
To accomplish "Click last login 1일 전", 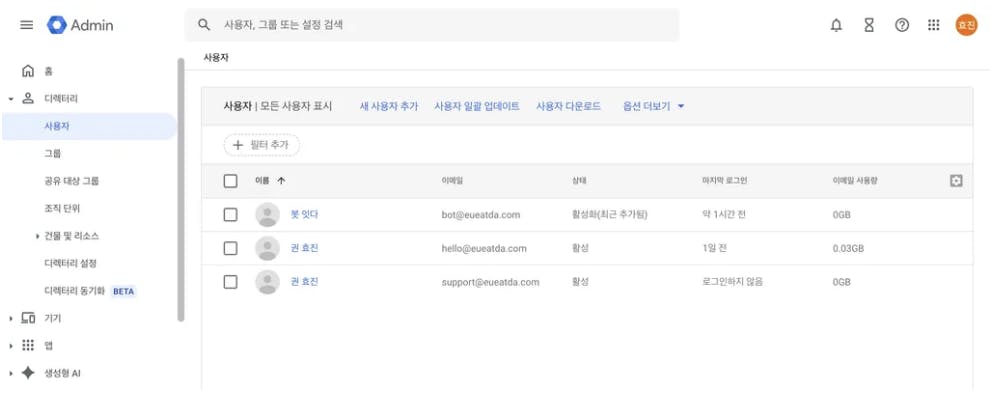I will [714, 249].
